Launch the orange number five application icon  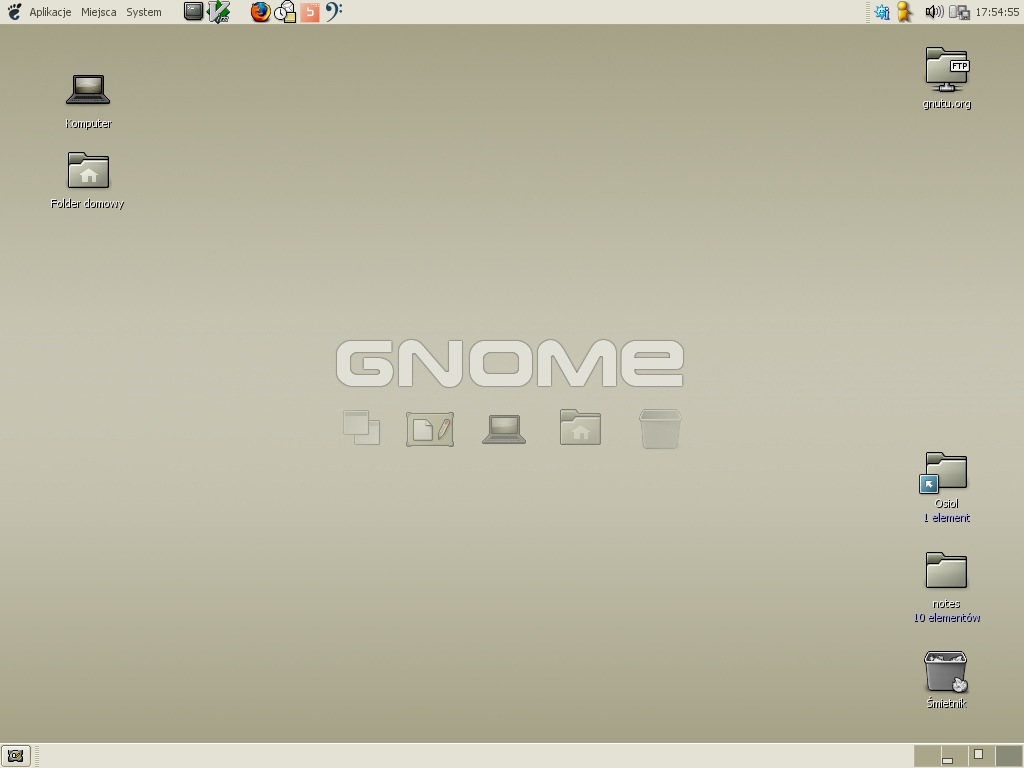(310, 12)
